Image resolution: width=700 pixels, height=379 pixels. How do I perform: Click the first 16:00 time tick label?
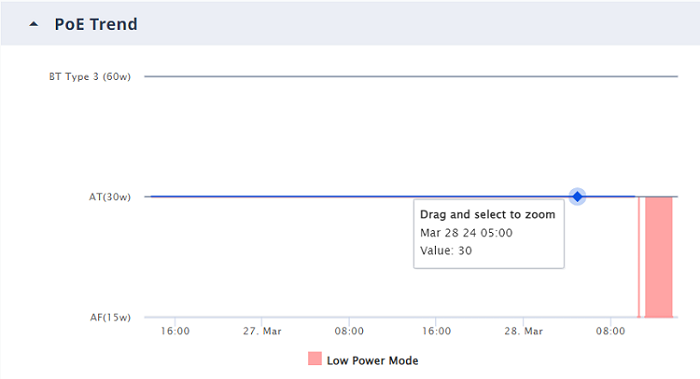point(175,331)
